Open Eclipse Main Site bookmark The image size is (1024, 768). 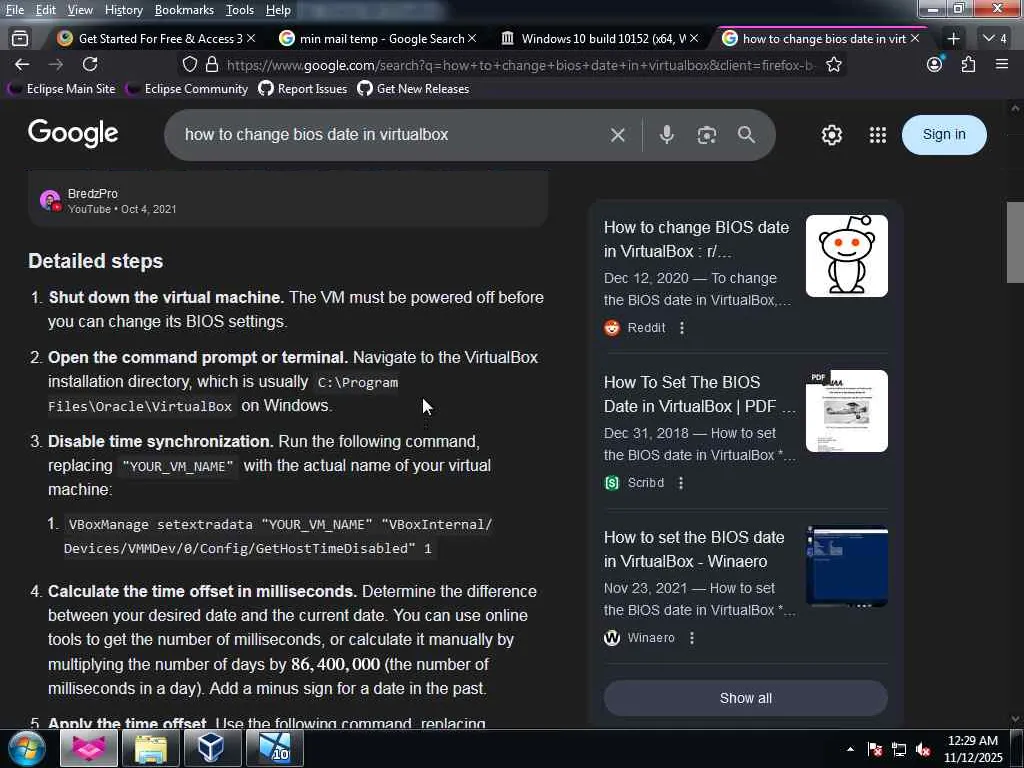pos(63,89)
